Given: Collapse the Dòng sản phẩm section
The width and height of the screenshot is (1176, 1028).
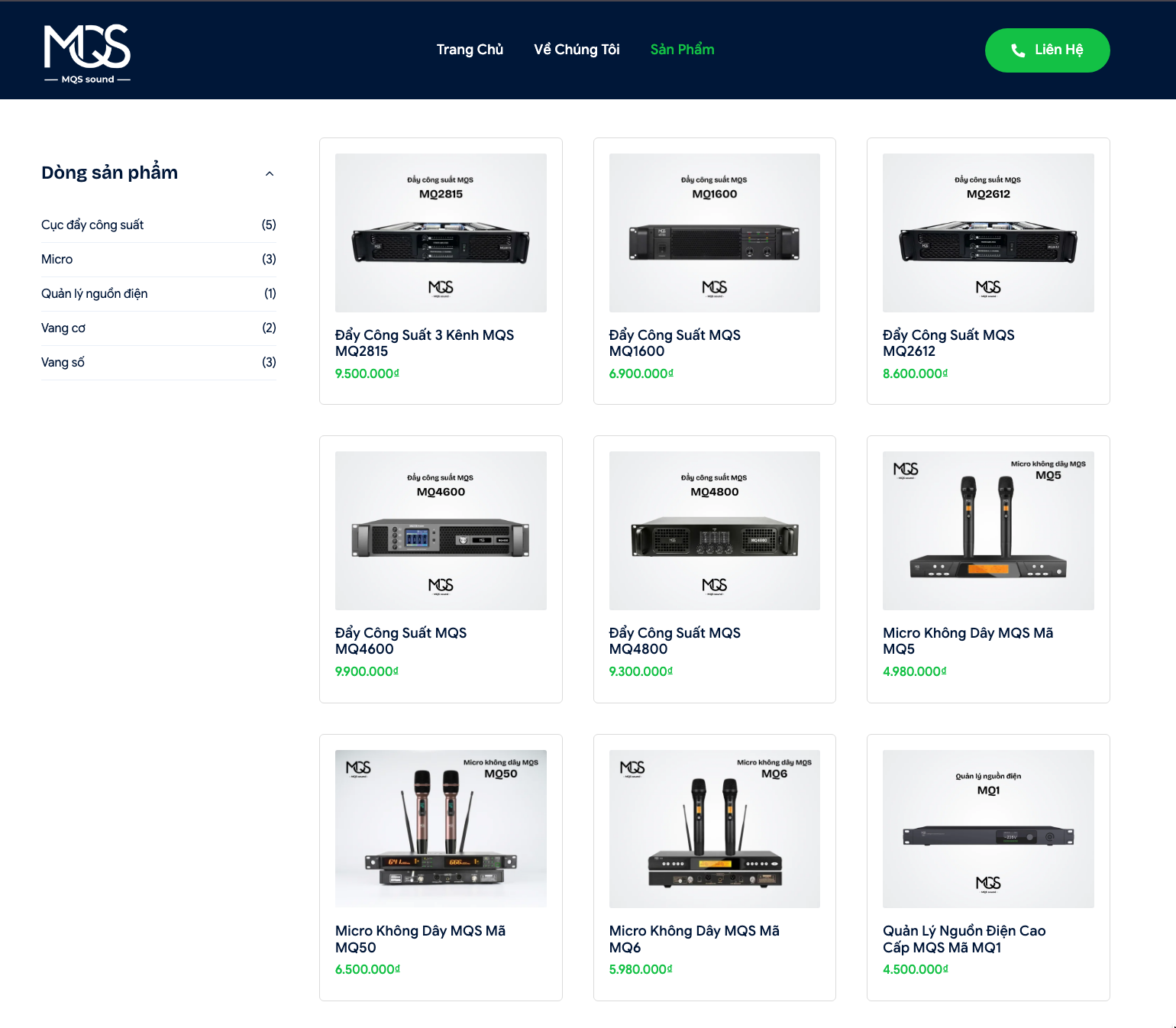Looking at the screenshot, I should pos(270,173).
